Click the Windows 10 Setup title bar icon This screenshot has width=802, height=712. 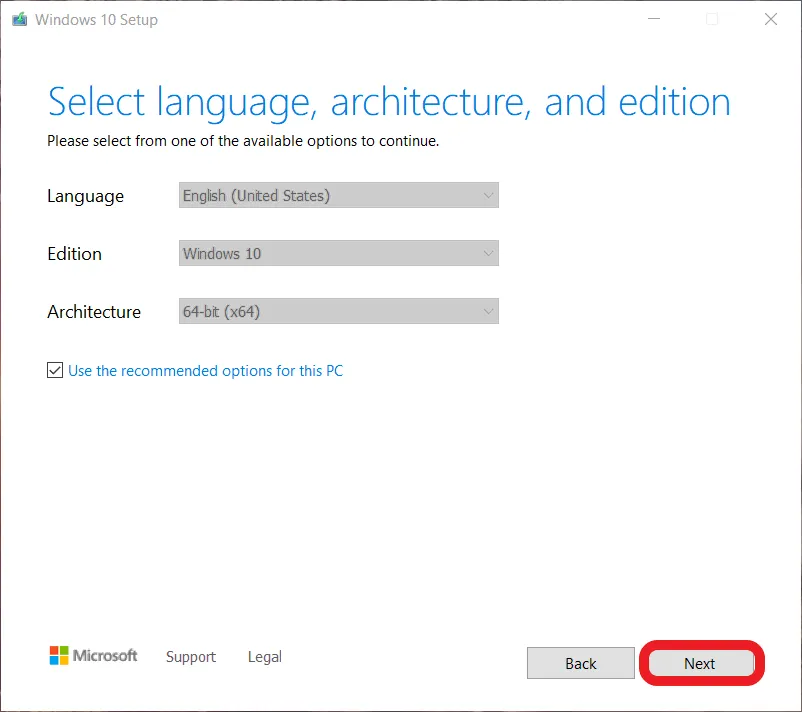click(x=19, y=19)
